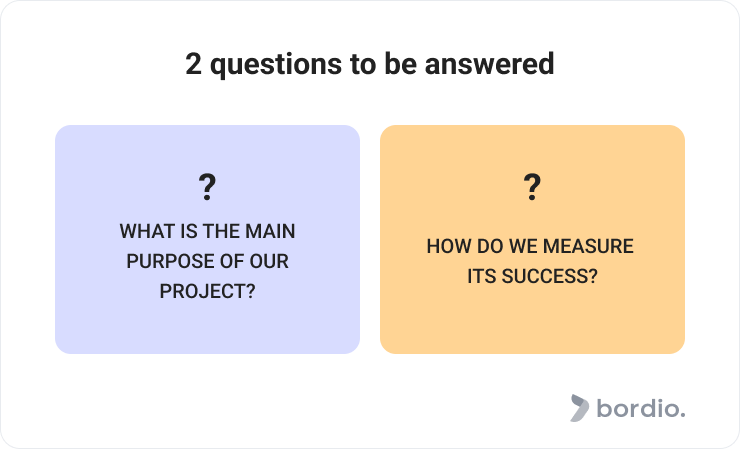Click the 'HOW DO WE MEASURE' text line
The height and width of the screenshot is (449, 740).
coord(530,246)
